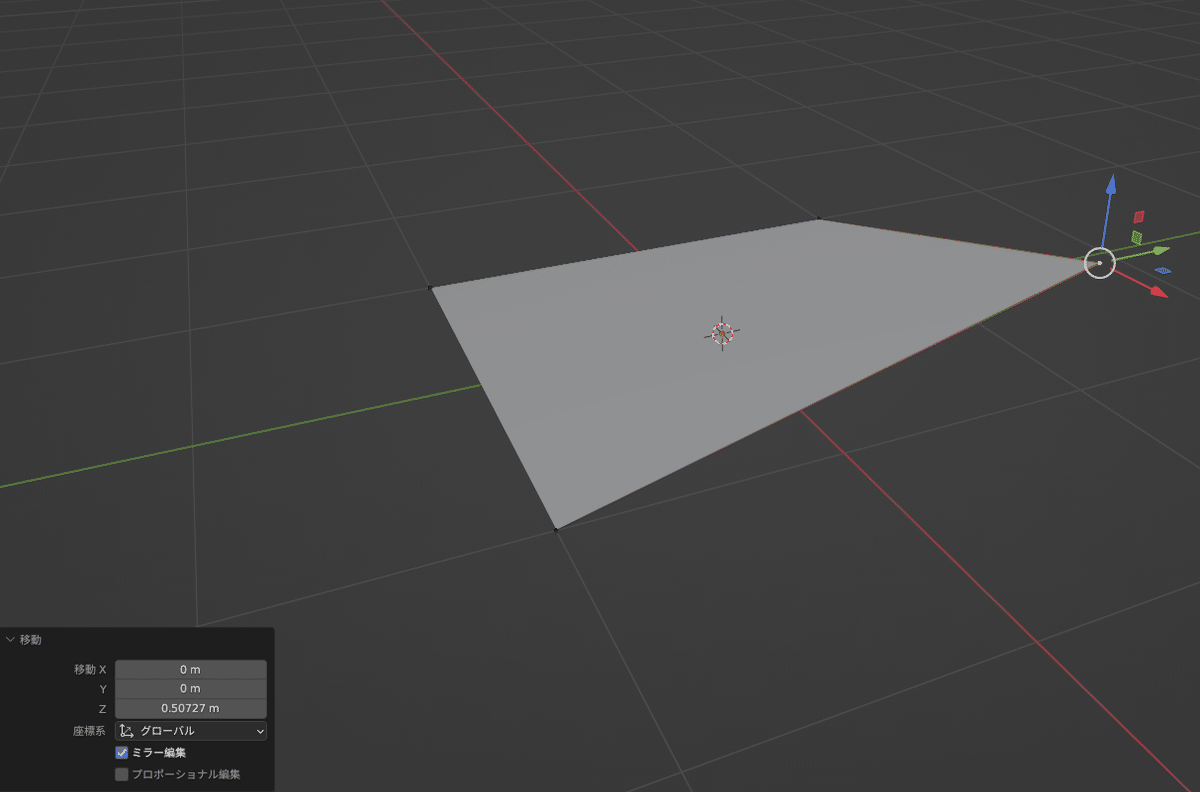This screenshot has height=792, width=1200.
Task: Click the green plane handle of the move gizmo
Action: click(x=1137, y=237)
